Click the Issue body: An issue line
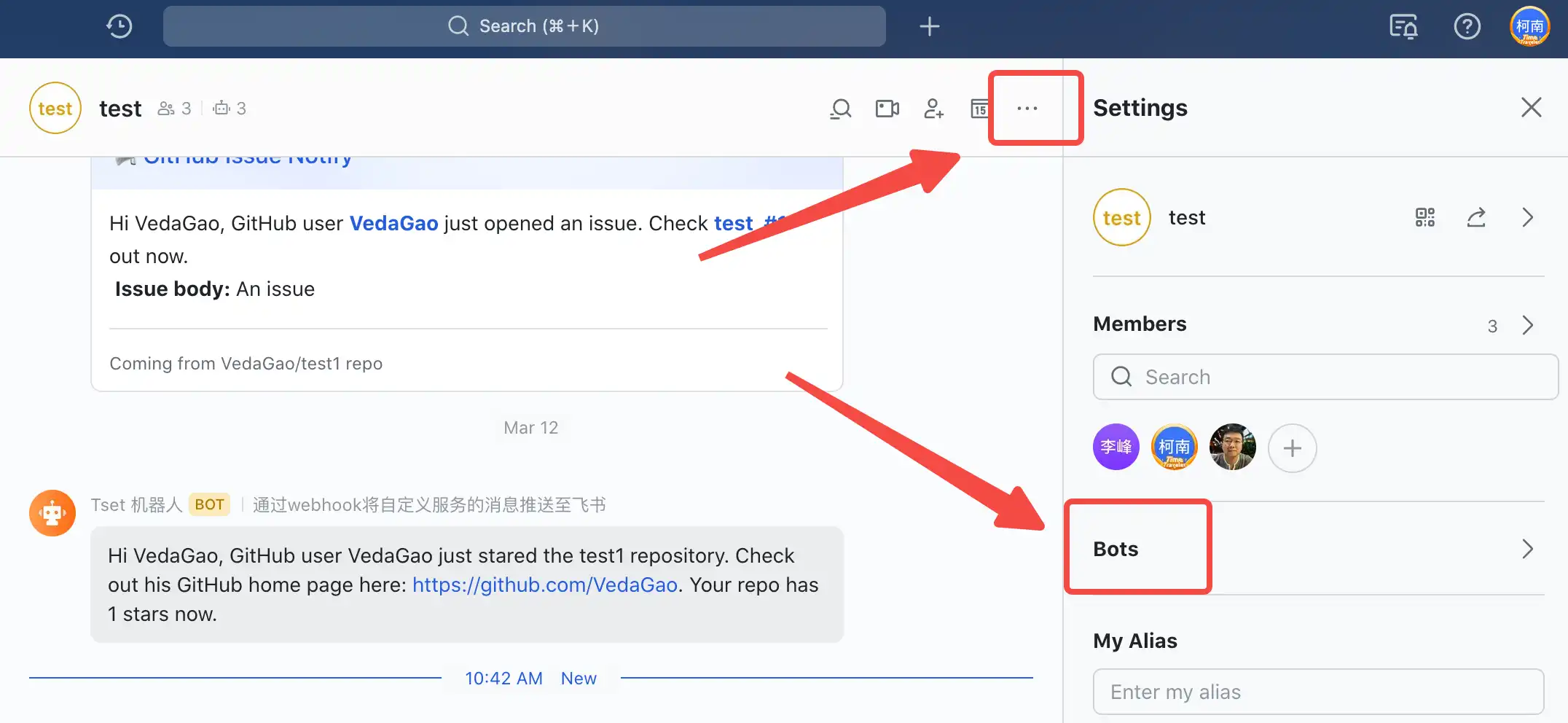1568x723 pixels. 214,289
